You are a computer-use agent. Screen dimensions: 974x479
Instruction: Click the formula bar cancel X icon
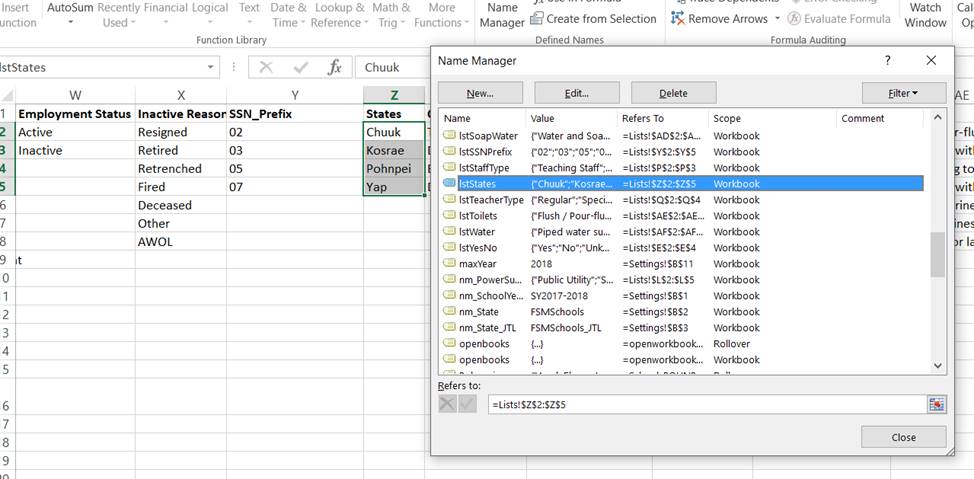pos(266,67)
